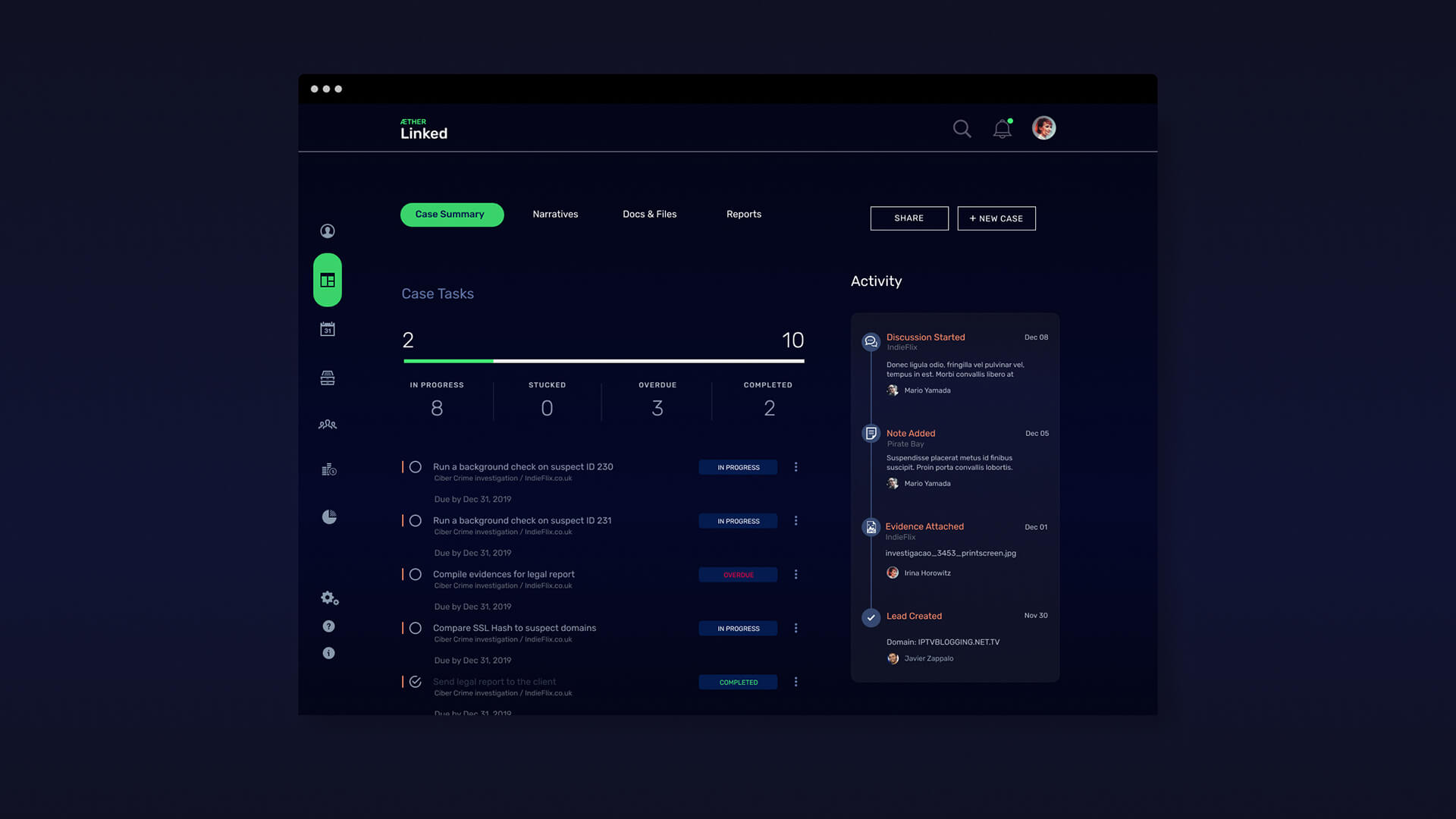
Task: Select the dashboard layout sidebar icon
Action: [328, 281]
